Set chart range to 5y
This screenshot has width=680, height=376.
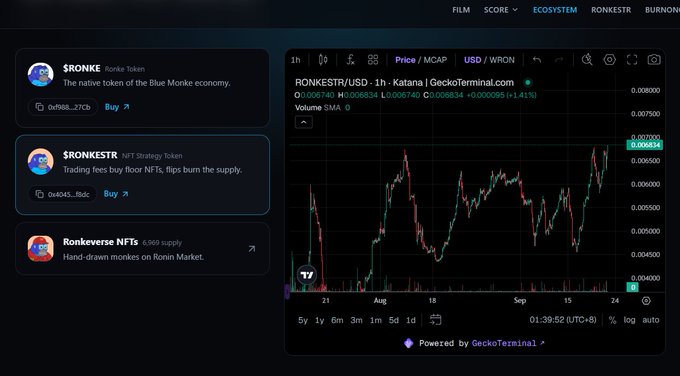coord(303,320)
